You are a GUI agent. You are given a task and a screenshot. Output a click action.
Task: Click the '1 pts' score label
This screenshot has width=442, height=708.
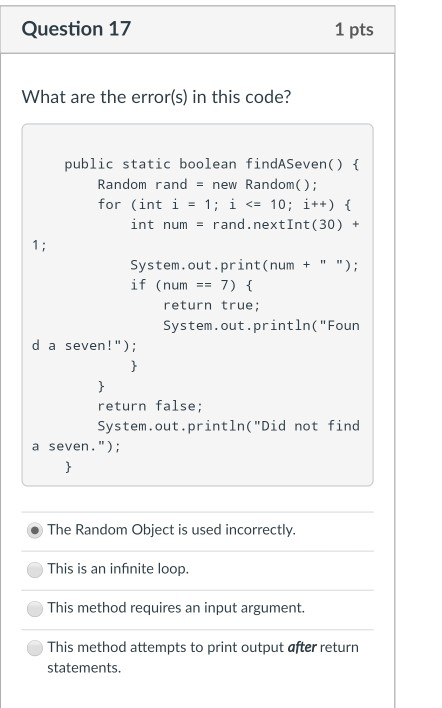click(354, 30)
